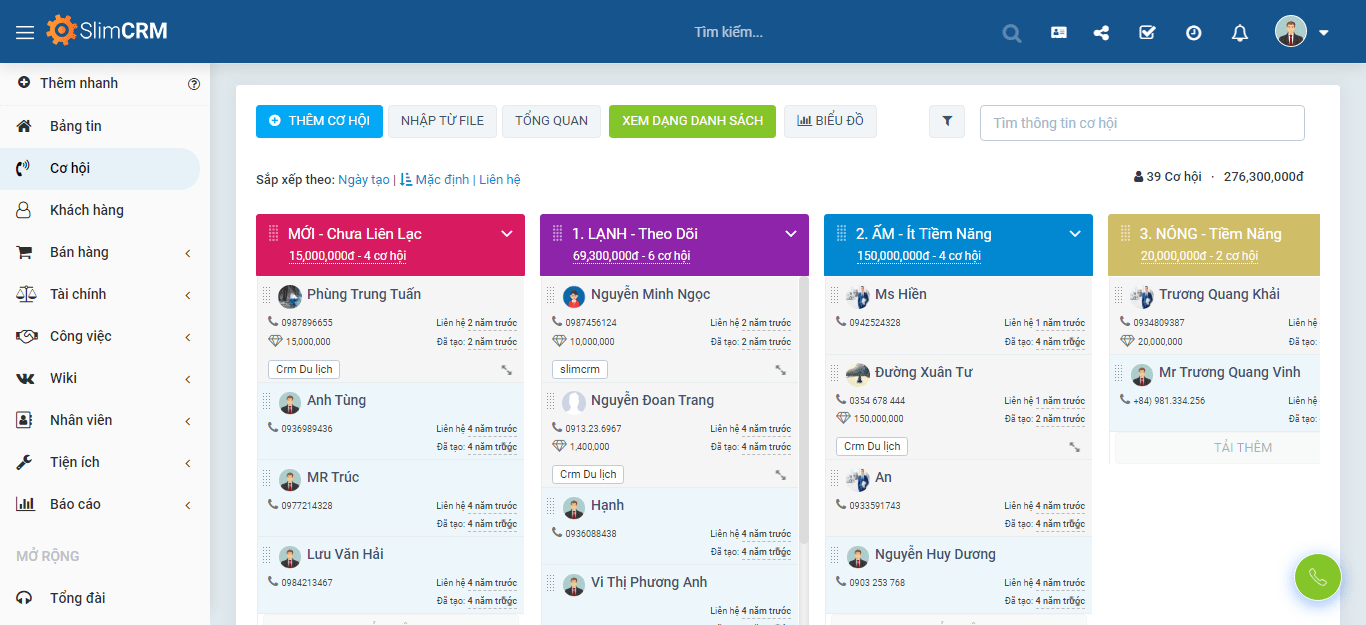Open the search magnifier in top bar
Screen dimensions: 1366x625
point(1011,32)
